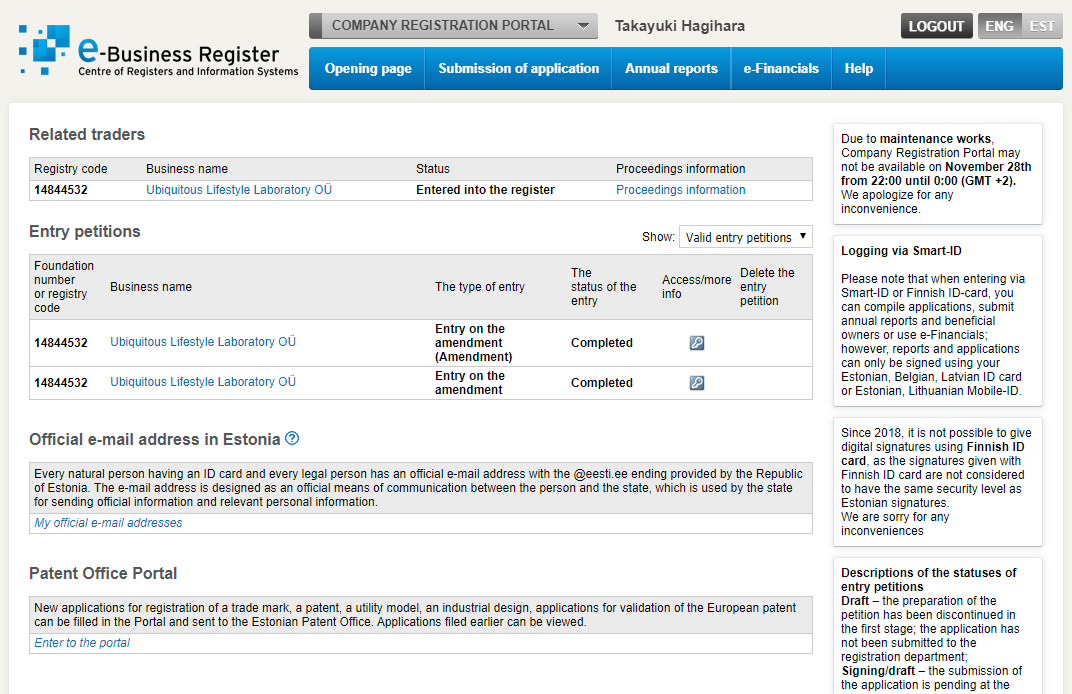Open Ubiquitous Lifestyle Laboratory OÜ in Related traders
This screenshot has width=1072, height=694.
tap(239, 189)
